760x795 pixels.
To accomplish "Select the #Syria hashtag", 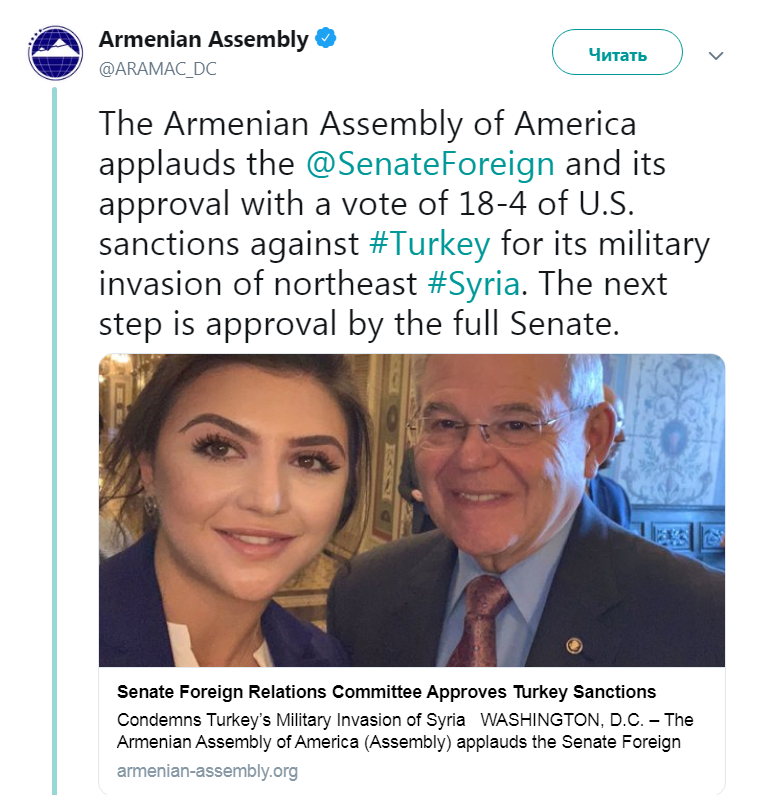I will (473, 283).
